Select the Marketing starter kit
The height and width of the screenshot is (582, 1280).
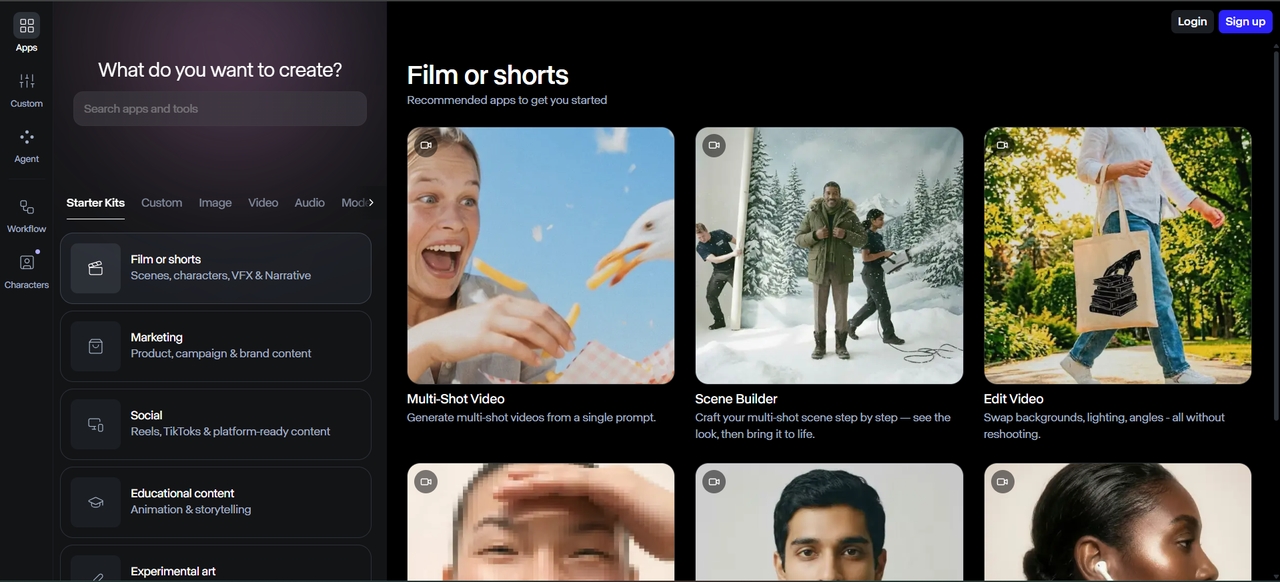(216, 346)
